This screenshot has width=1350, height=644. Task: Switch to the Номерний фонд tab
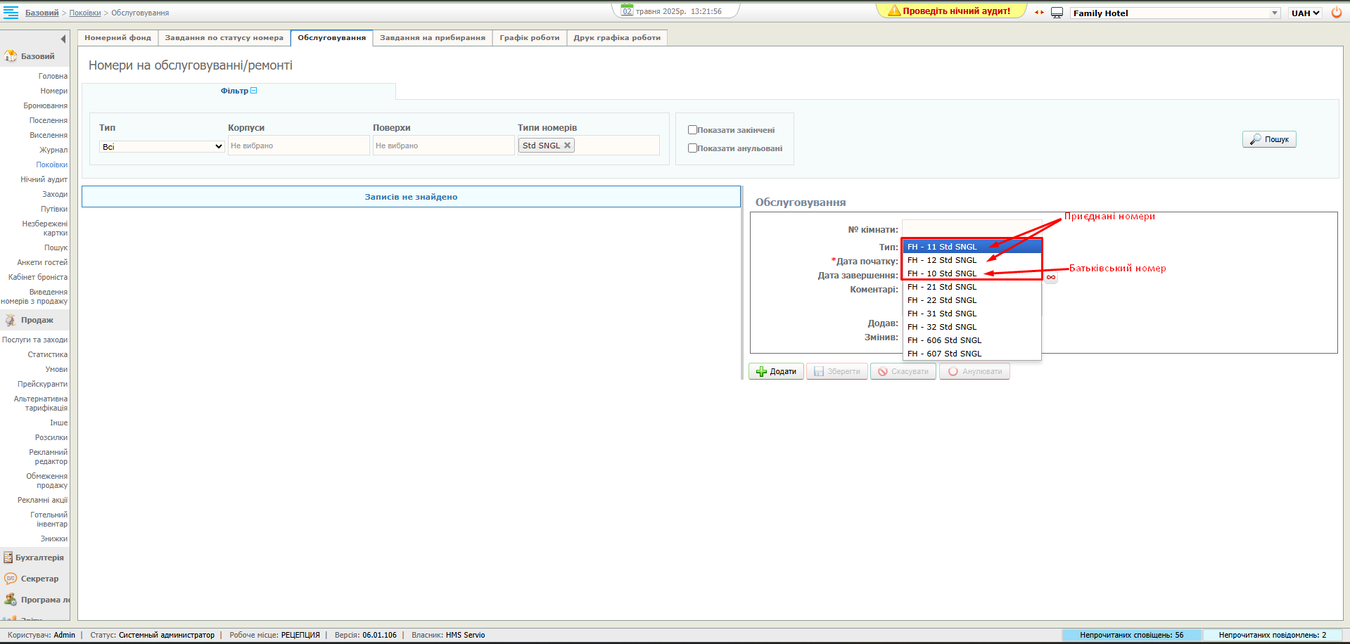pyautogui.click(x=118, y=37)
